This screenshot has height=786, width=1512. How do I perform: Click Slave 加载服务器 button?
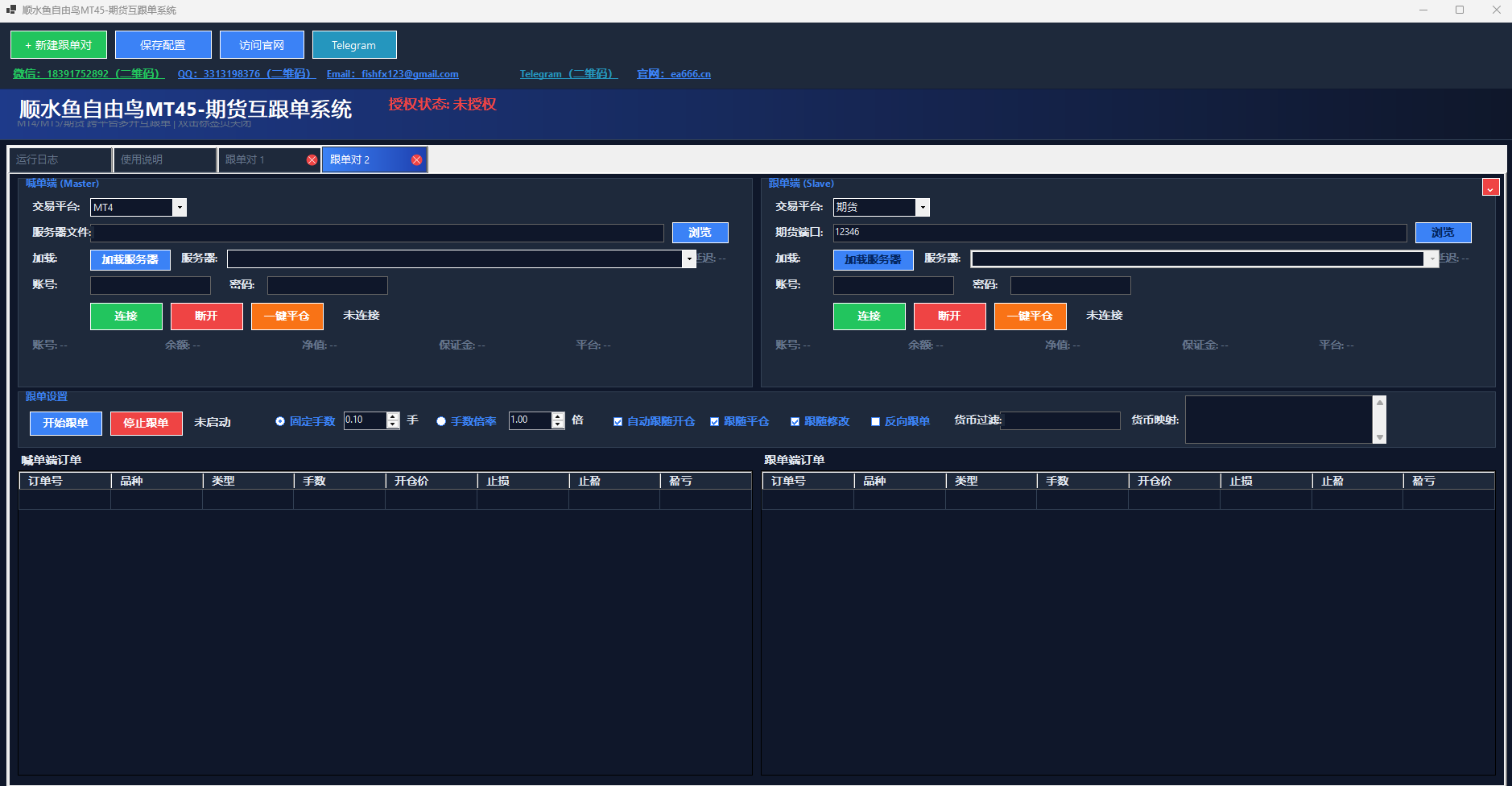(874, 259)
